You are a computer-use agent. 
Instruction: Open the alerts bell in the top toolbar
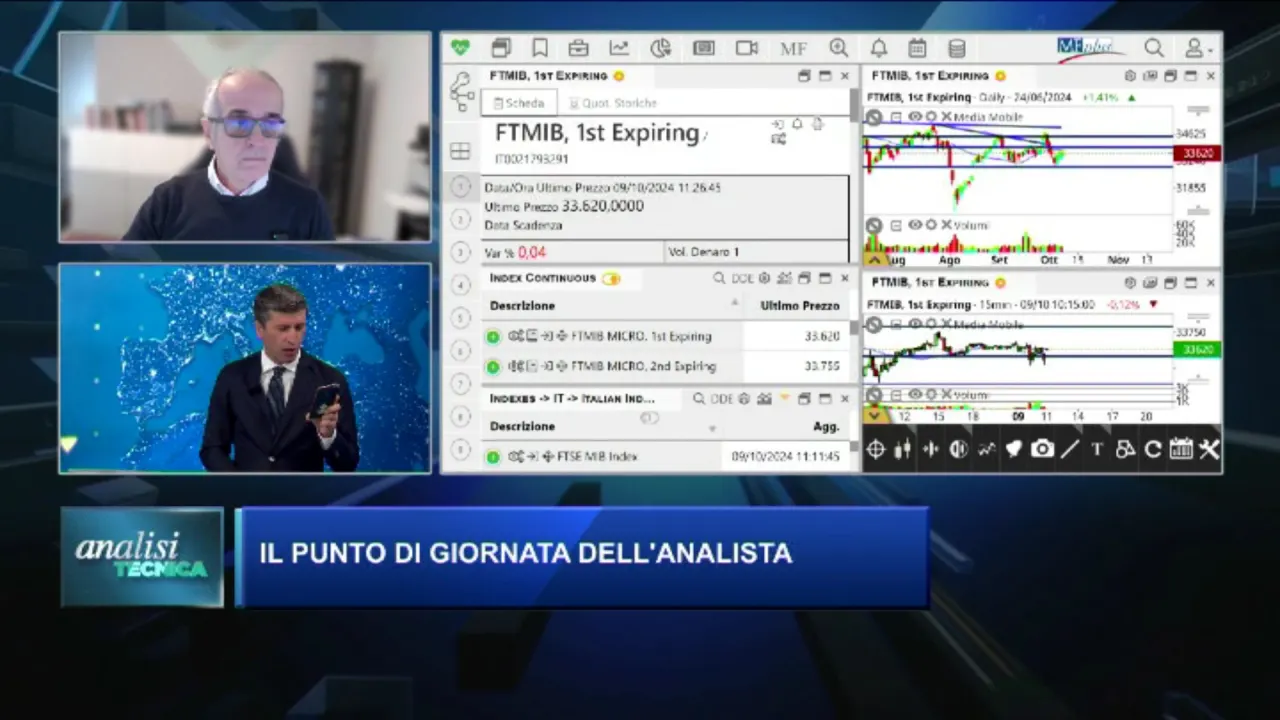pos(878,48)
